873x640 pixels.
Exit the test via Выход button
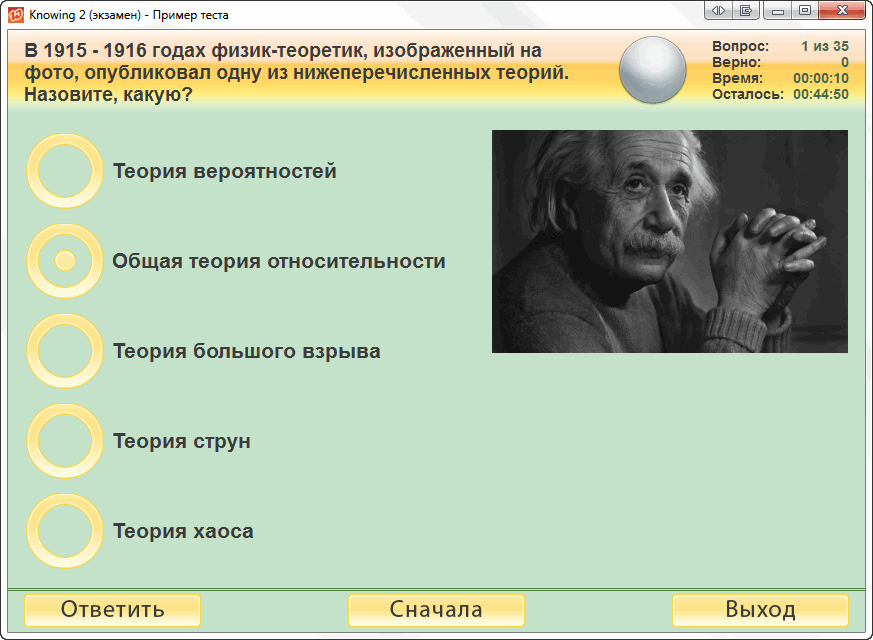(x=760, y=610)
